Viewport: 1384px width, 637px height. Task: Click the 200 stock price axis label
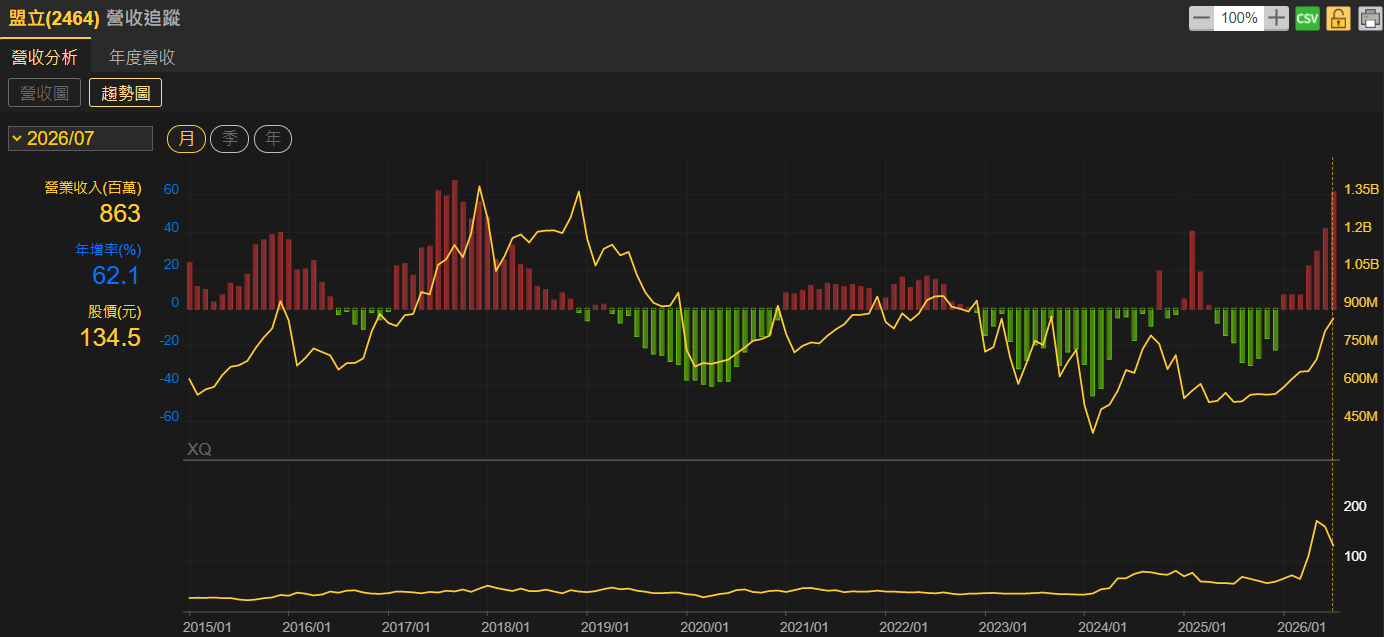1355,507
